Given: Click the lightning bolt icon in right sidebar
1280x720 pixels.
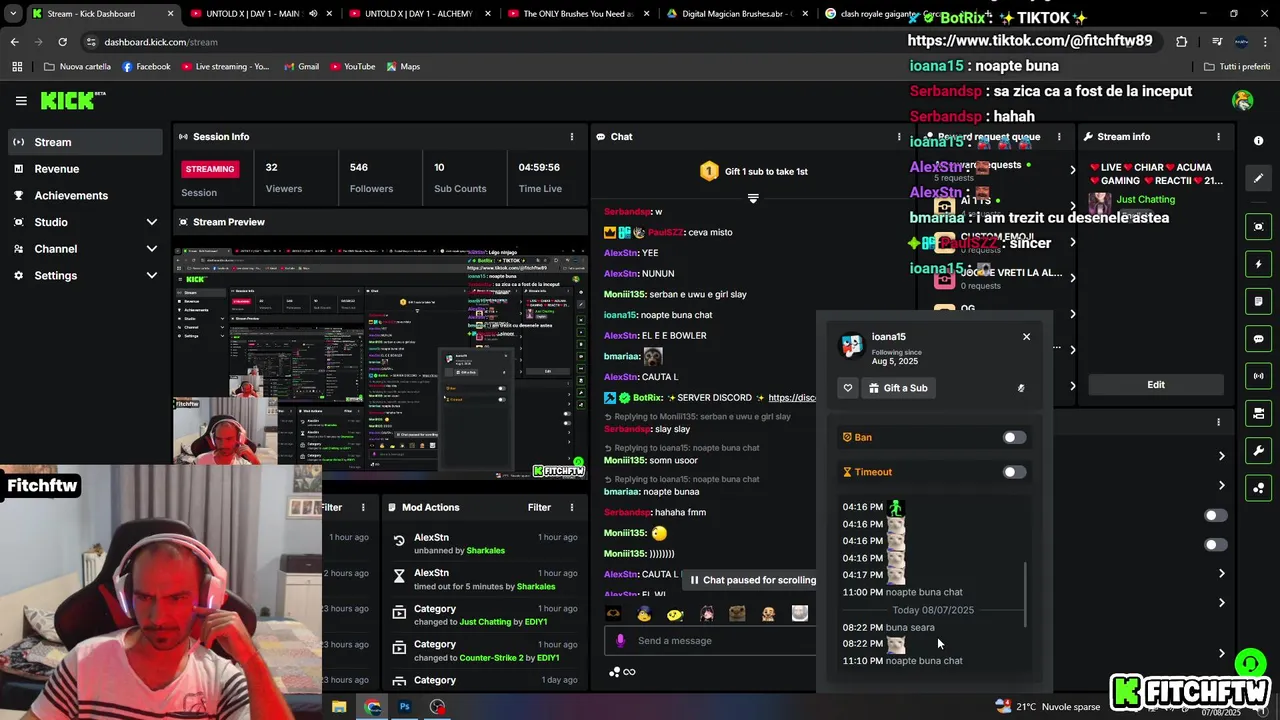Looking at the screenshot, I should tap(1258, 265).
